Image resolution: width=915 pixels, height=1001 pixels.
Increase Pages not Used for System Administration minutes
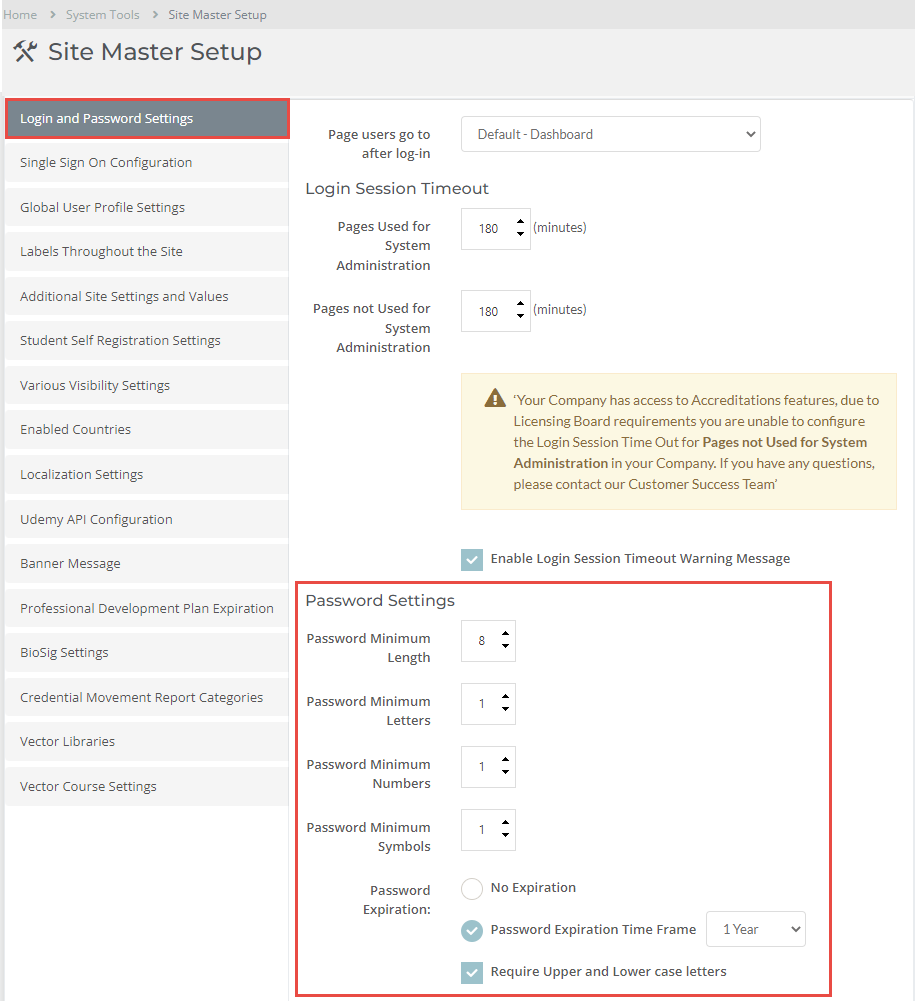[x=520, y=304]
